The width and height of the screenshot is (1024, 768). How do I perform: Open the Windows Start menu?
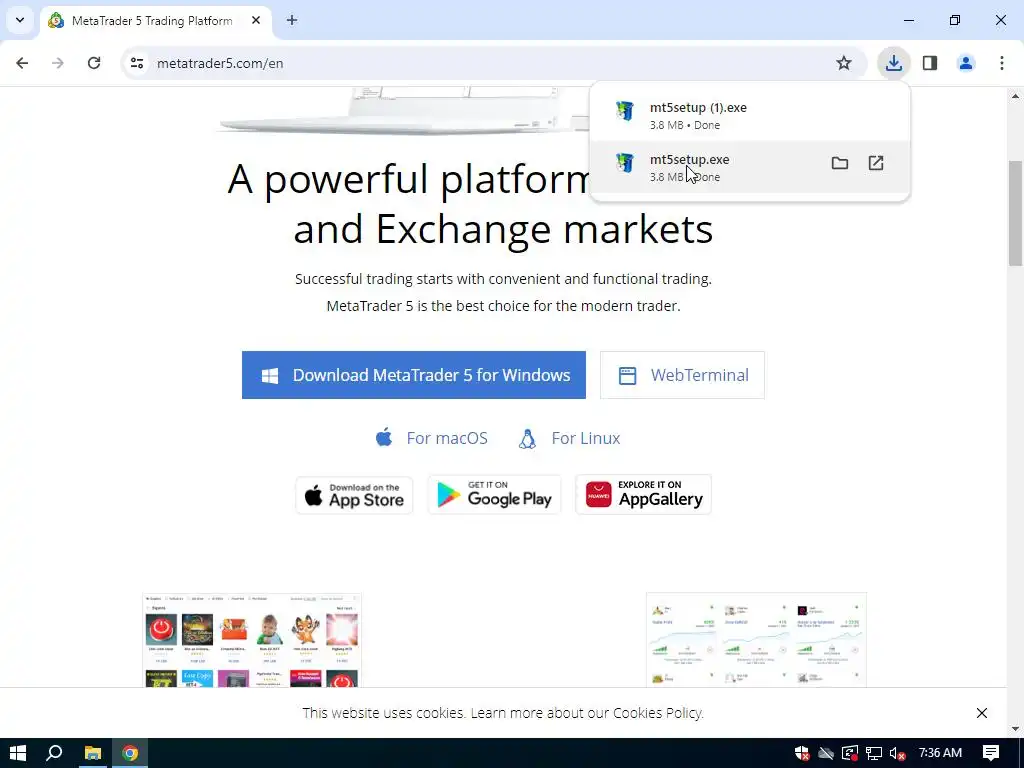pos(18,753)
